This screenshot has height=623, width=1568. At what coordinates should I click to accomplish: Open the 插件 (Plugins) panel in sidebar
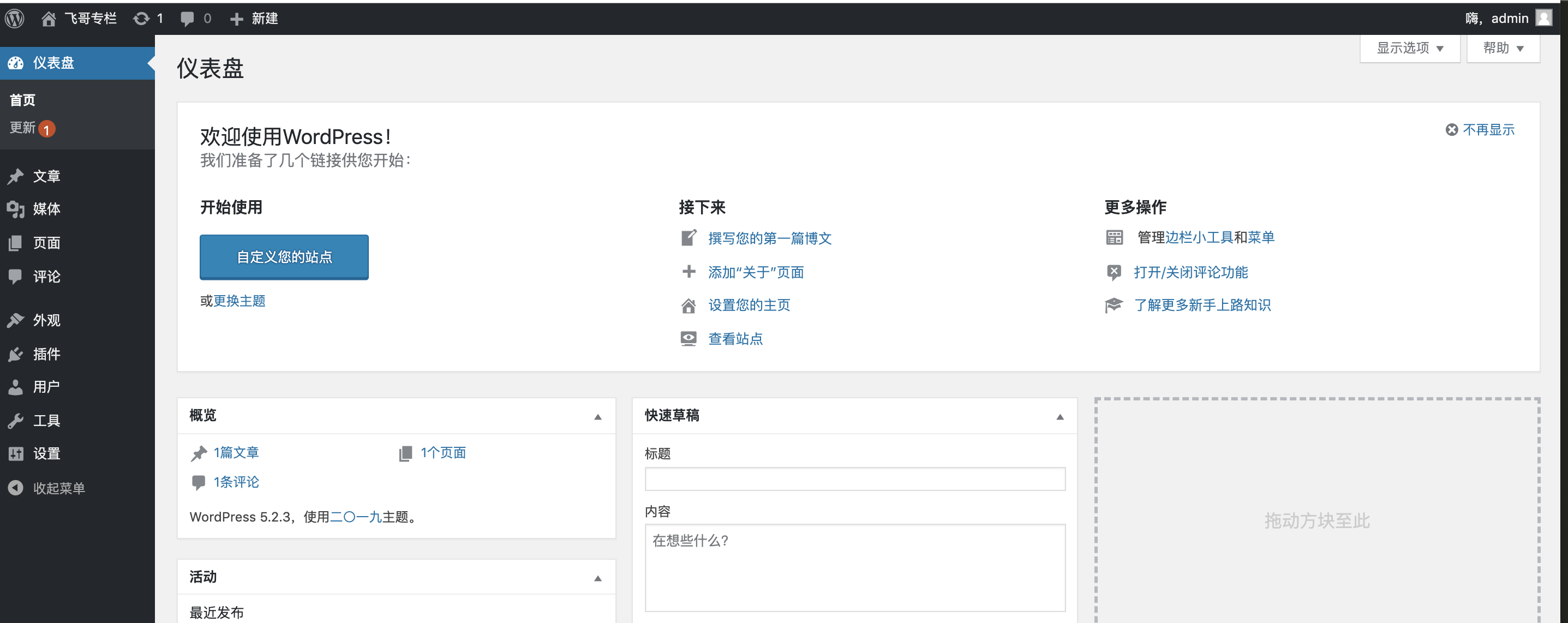[46, 354]
